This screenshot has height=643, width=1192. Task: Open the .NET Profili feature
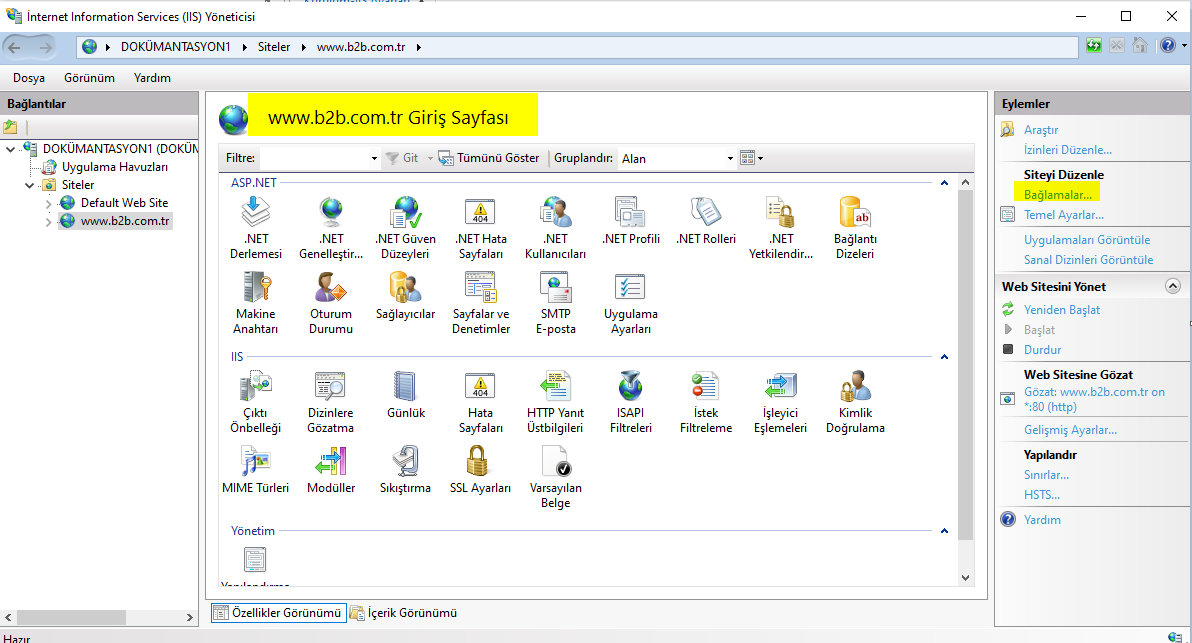click(x=630, y=220)
